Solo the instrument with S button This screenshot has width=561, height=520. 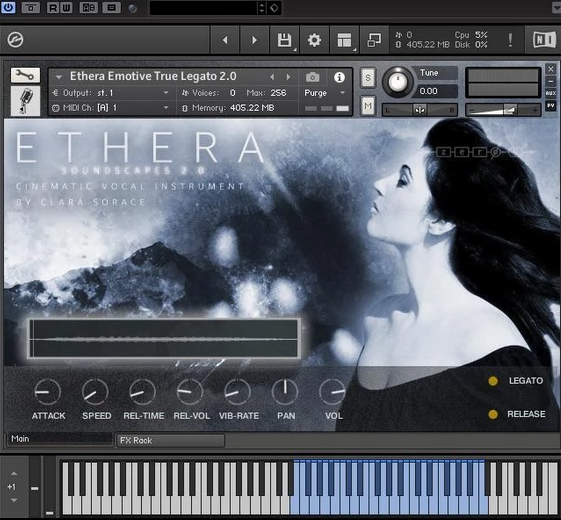pyautogui.click(x=368, y=78)
